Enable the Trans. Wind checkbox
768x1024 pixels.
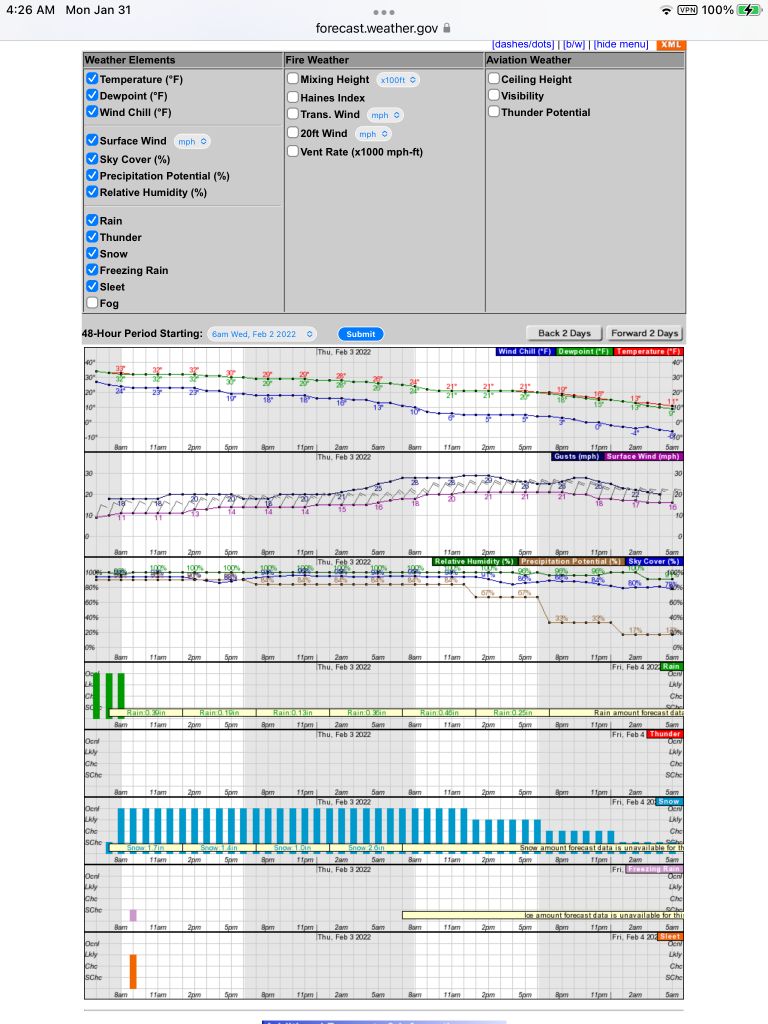[293, 114]
